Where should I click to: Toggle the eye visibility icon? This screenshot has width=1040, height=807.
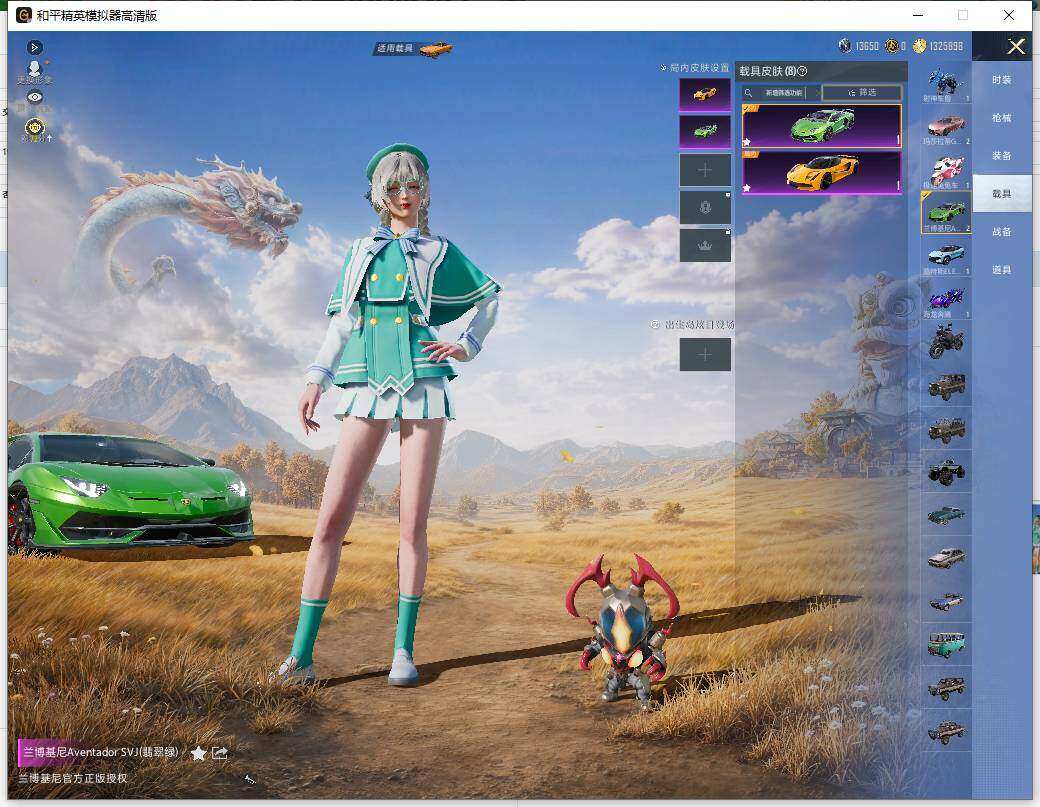tap(34, 97)
